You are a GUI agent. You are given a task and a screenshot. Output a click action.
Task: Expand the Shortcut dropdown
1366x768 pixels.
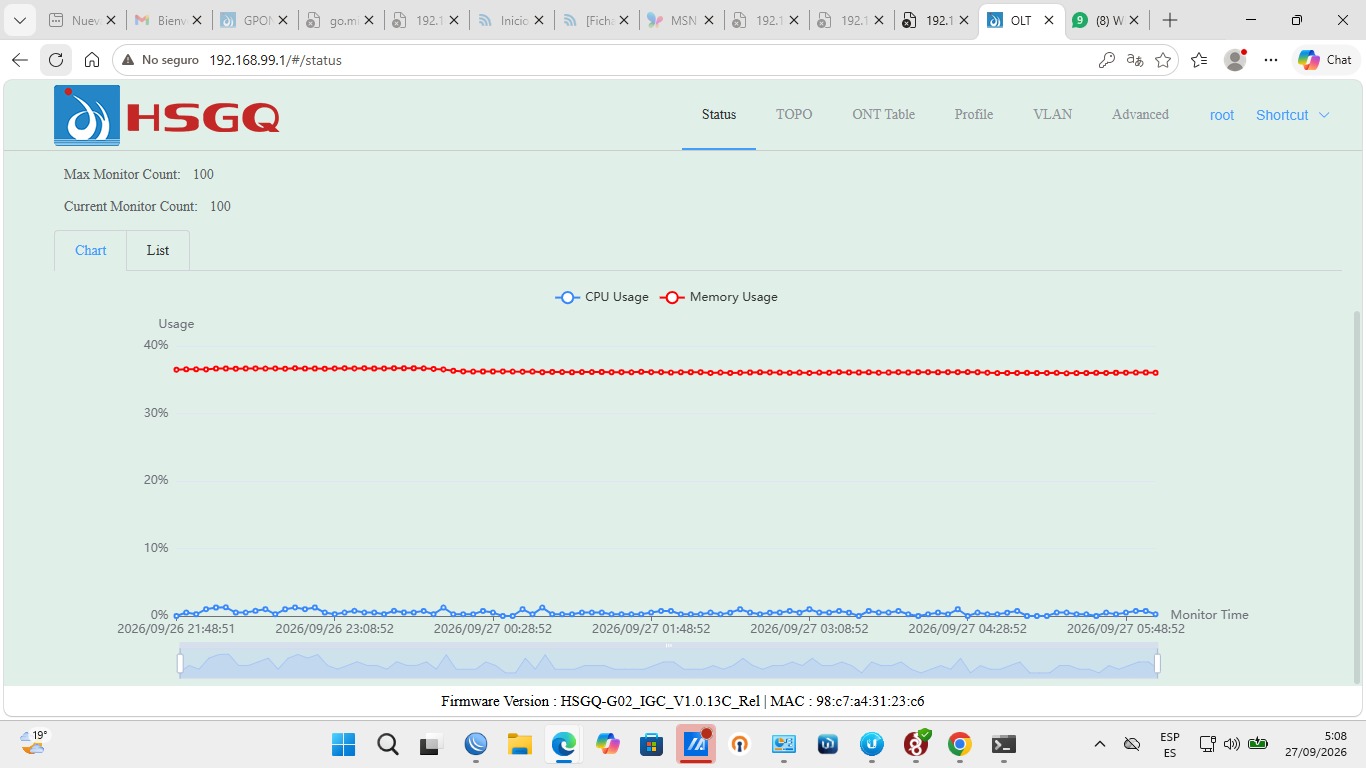click(1293, 115)
